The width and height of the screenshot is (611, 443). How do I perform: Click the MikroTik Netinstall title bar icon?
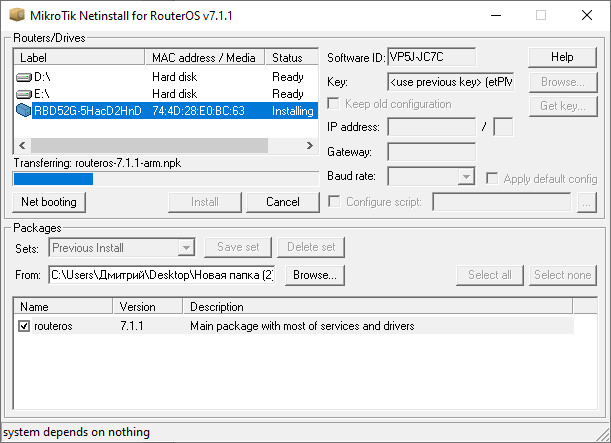13,15
